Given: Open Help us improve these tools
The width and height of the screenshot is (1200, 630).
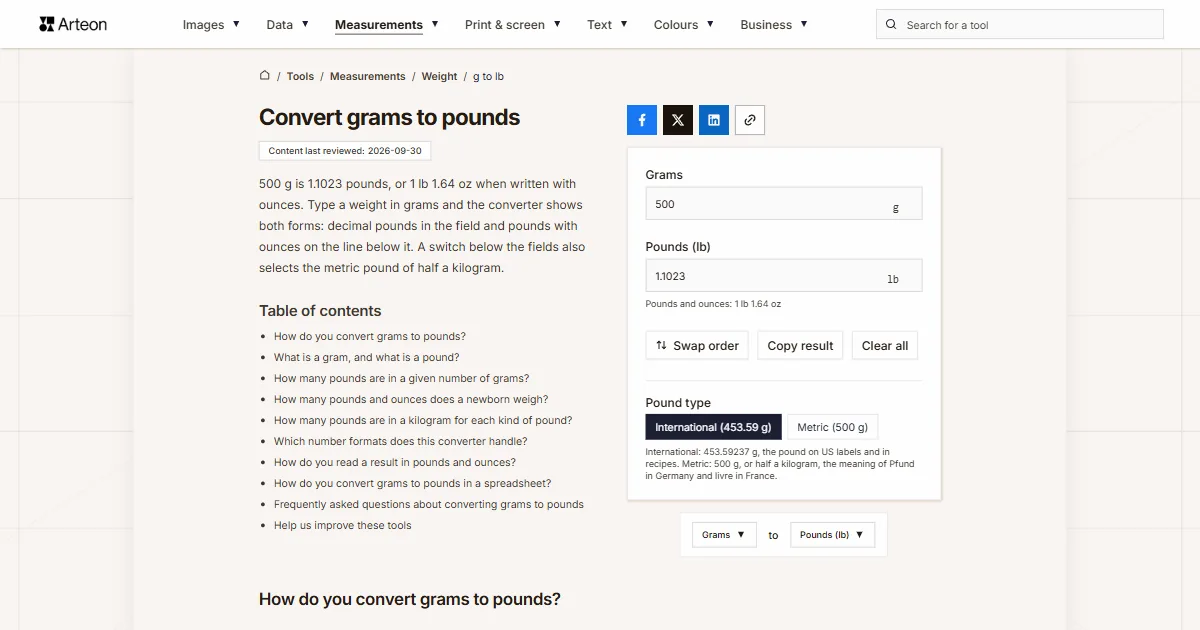Looking at the screenshot, I should 343,525.
